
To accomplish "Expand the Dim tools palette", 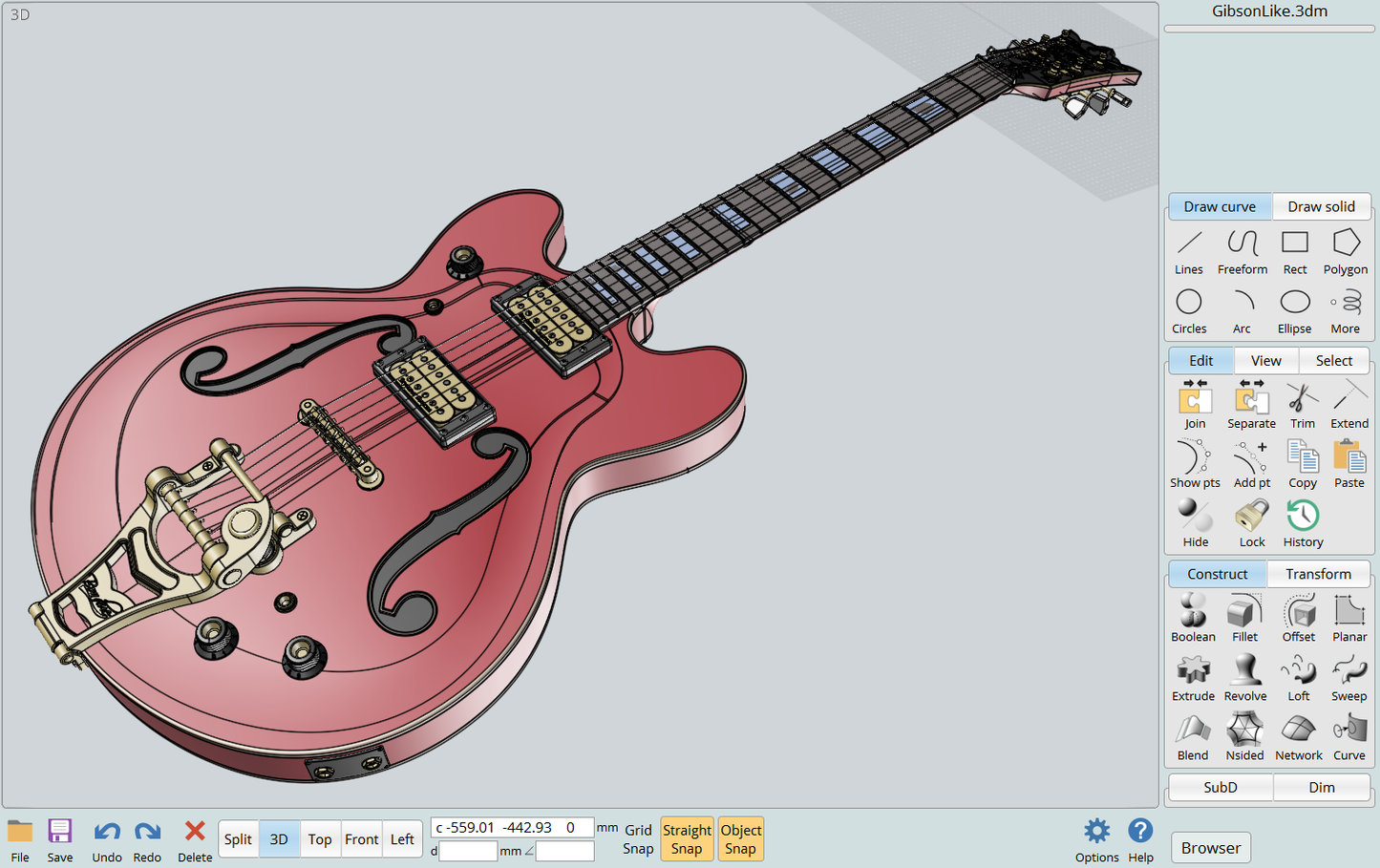I will (x=1322, y=787).
